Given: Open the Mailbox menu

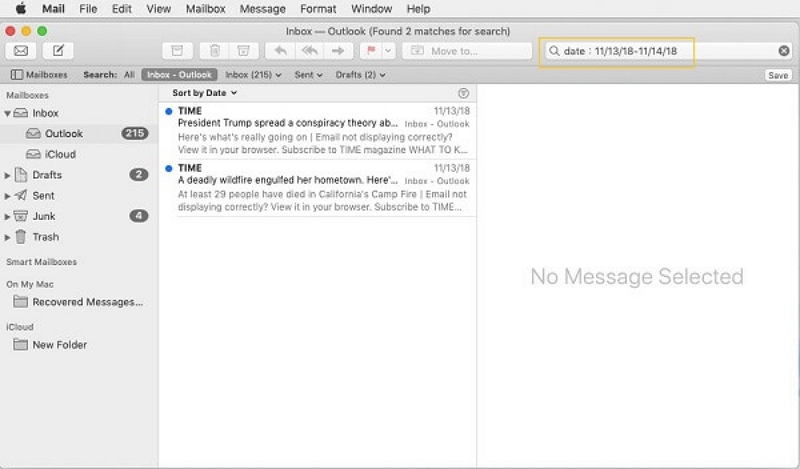Looking at the screenshot, I should click(x=206, y=9).
